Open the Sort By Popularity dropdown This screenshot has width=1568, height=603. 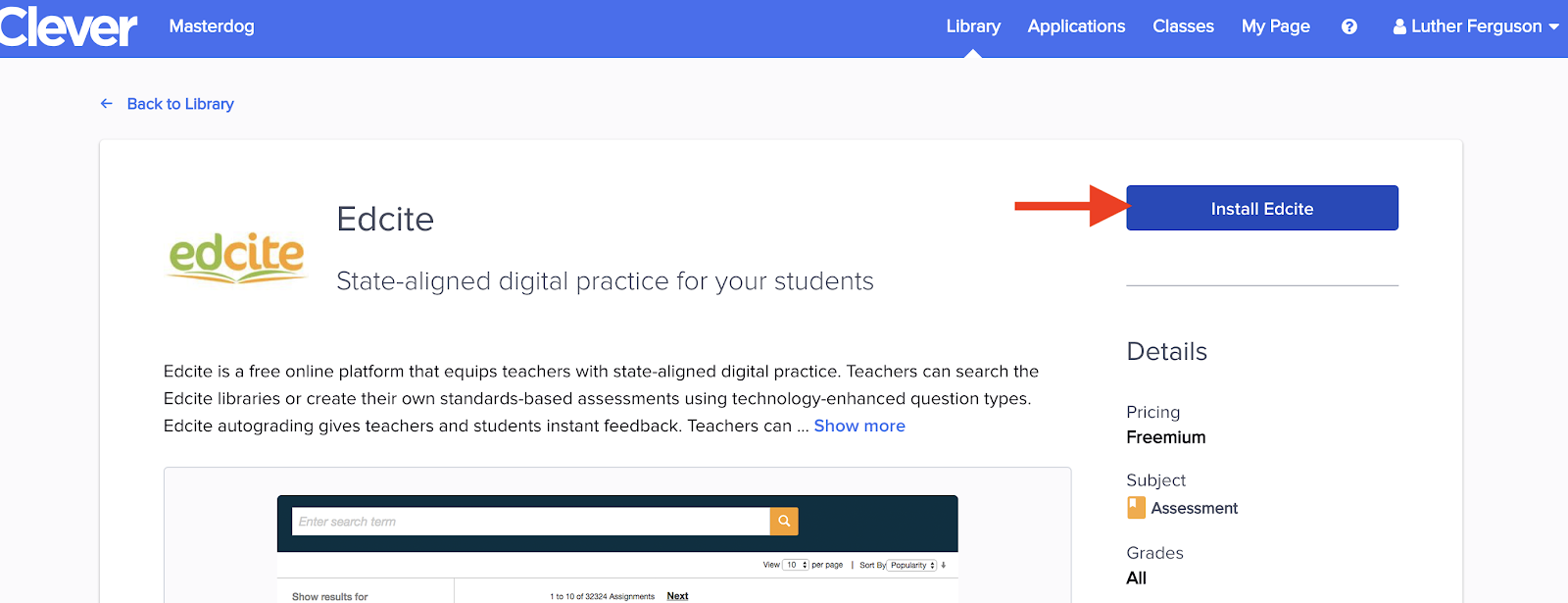tap(912, 565)
